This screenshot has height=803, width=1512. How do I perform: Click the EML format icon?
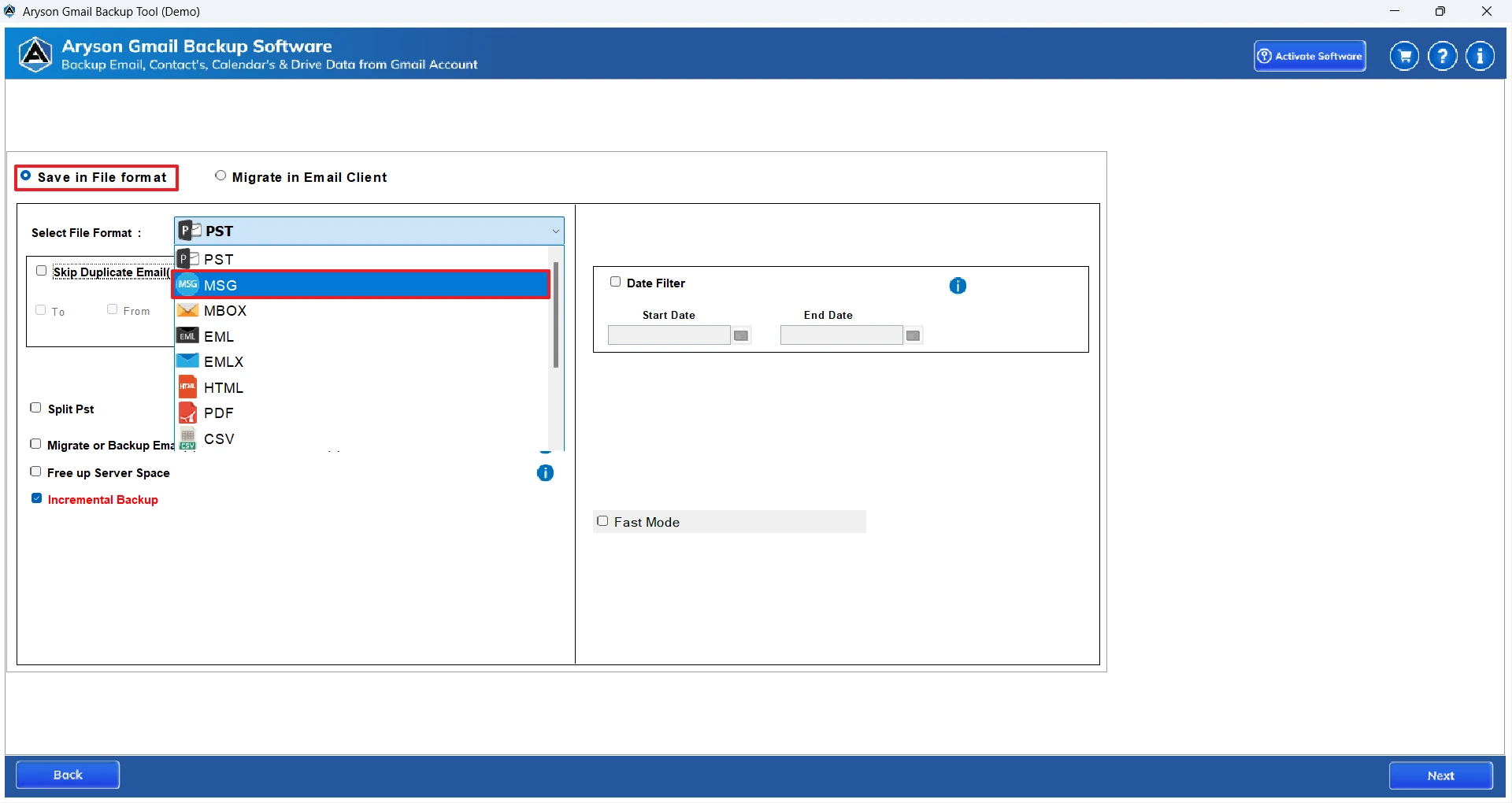point(187,336)
